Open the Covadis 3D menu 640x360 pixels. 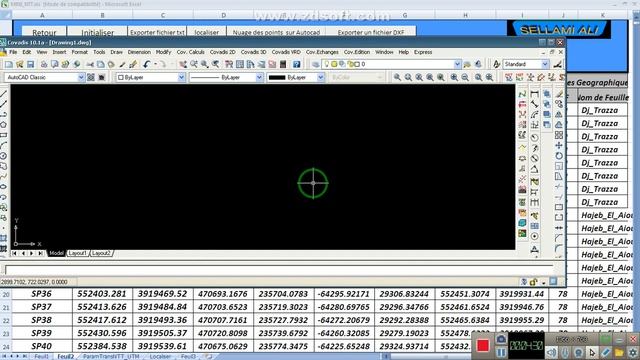pyautogui.click(x=253, y=52)
